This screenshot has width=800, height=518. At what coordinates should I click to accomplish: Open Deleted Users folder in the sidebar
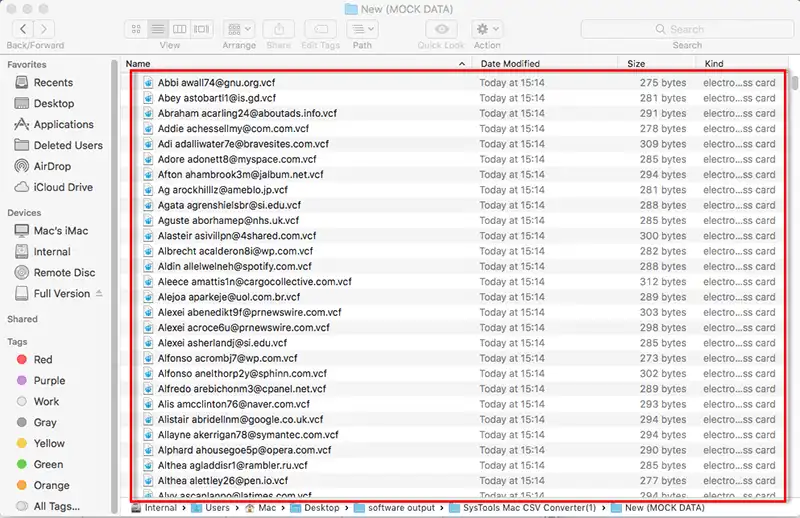(68, 145)
